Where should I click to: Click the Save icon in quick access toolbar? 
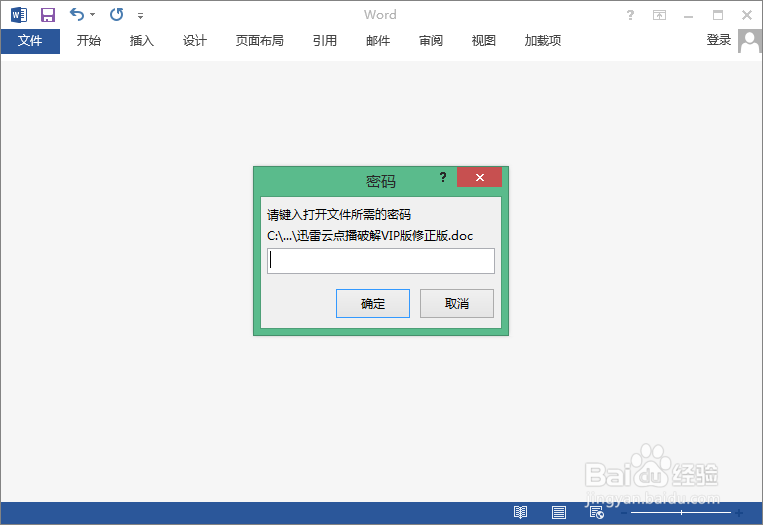pos(48,15)
